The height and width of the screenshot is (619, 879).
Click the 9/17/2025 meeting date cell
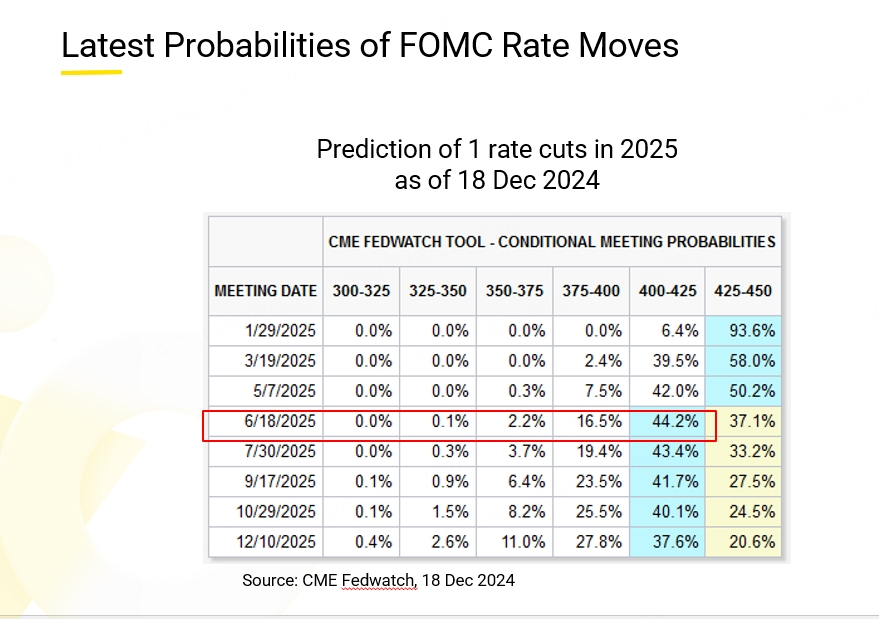[266, 482]
